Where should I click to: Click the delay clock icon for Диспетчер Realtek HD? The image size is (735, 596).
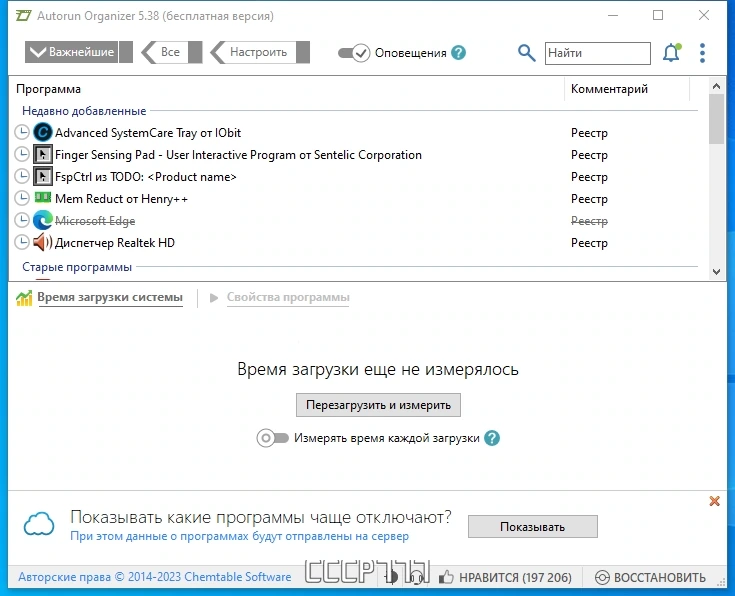click(x=22, y=242)
